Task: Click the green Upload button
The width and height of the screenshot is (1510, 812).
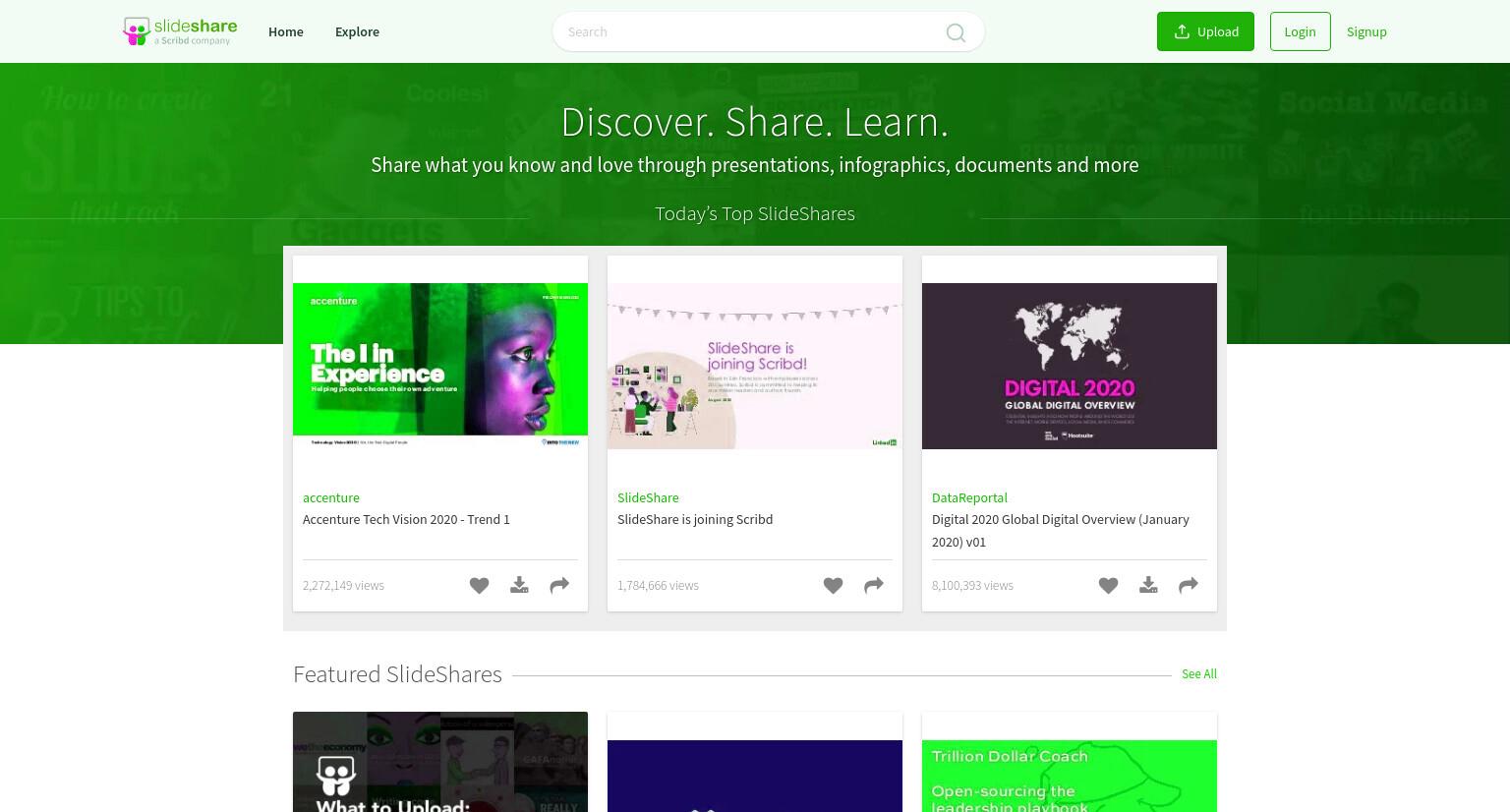Action: [x=1205, y=31]
